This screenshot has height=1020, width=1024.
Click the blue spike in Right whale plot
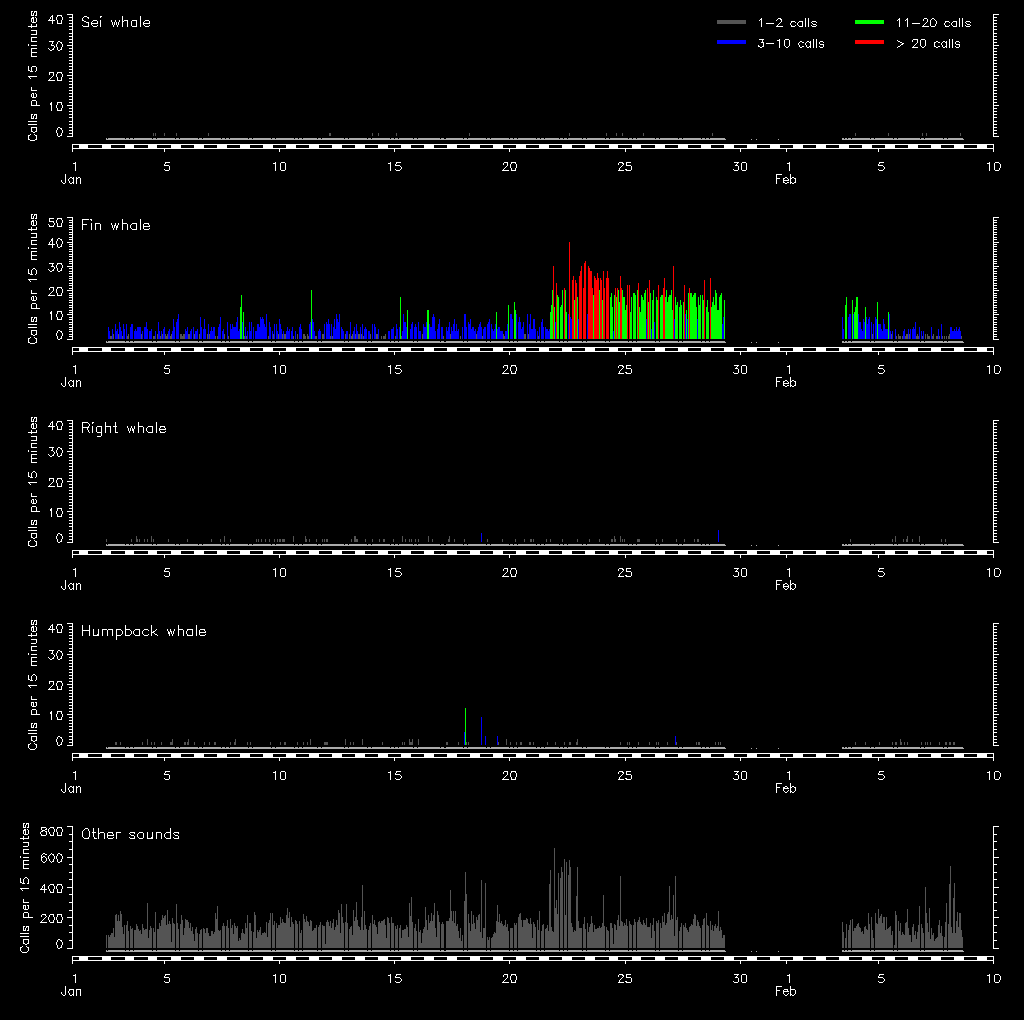tap(718, 536)
